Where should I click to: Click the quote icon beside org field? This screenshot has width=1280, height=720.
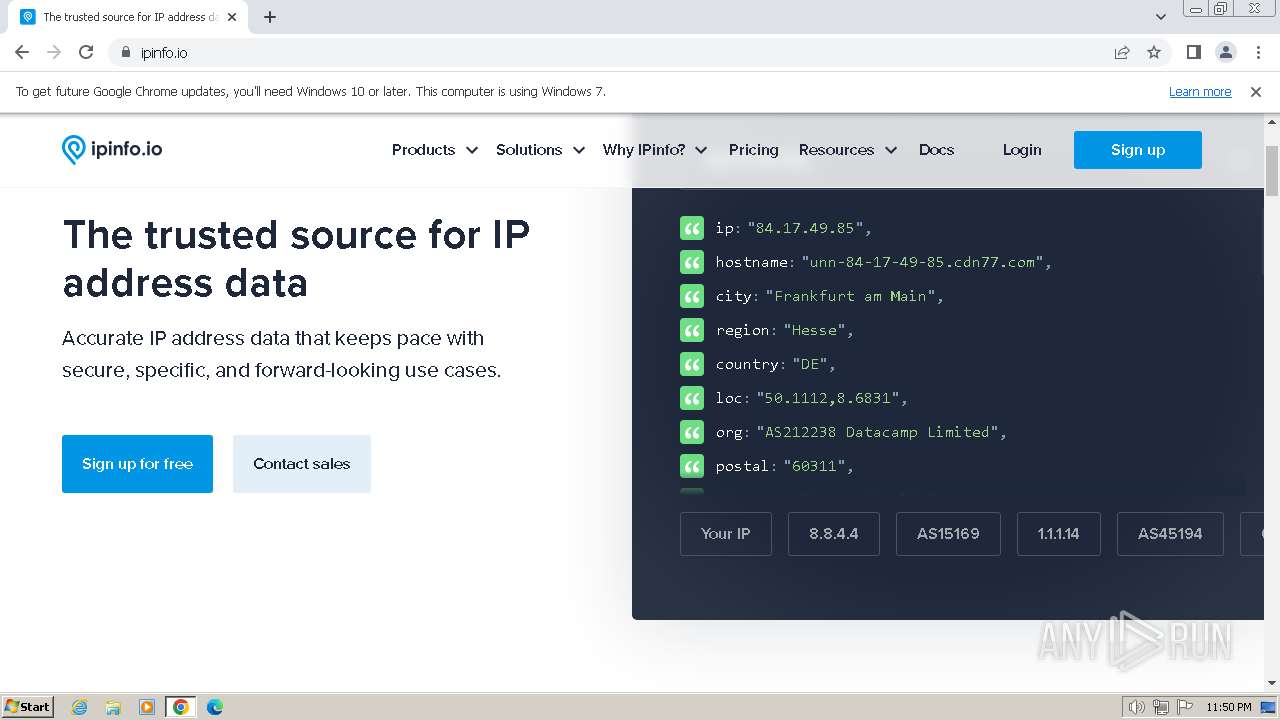(x=692, y=432)
